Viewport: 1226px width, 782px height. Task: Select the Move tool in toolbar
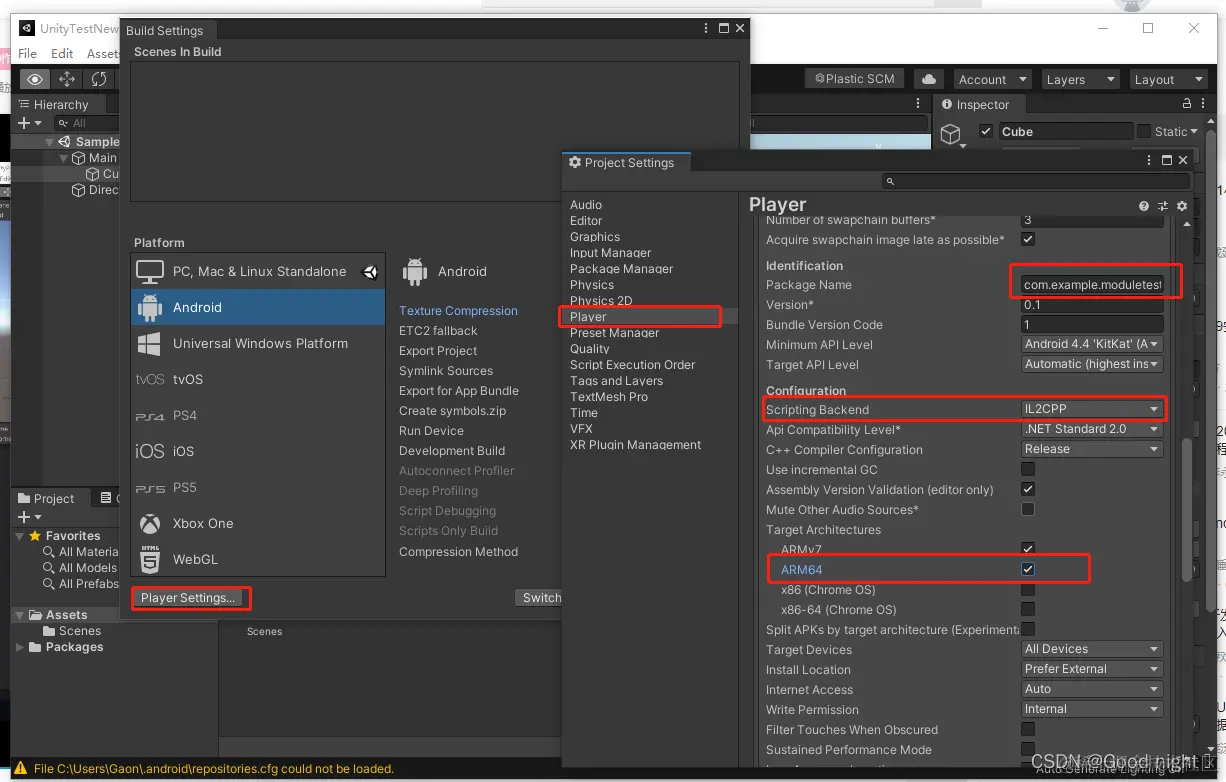click(67, 79)
